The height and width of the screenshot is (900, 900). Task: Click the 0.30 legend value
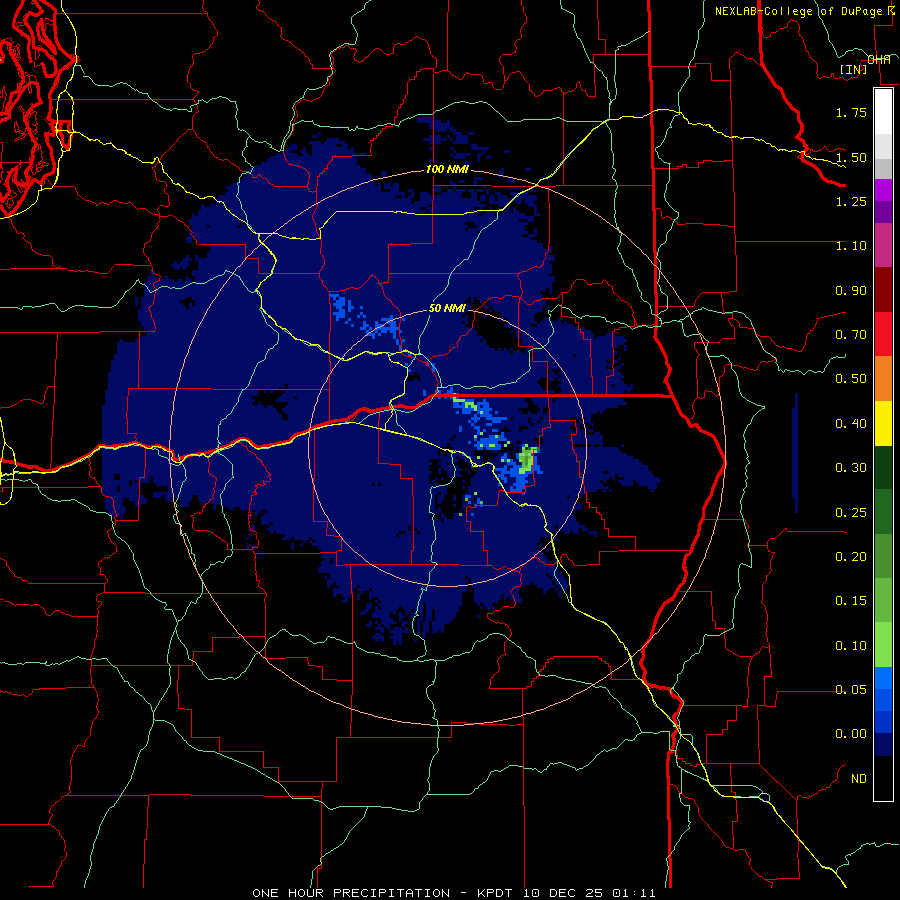[851, 468]
